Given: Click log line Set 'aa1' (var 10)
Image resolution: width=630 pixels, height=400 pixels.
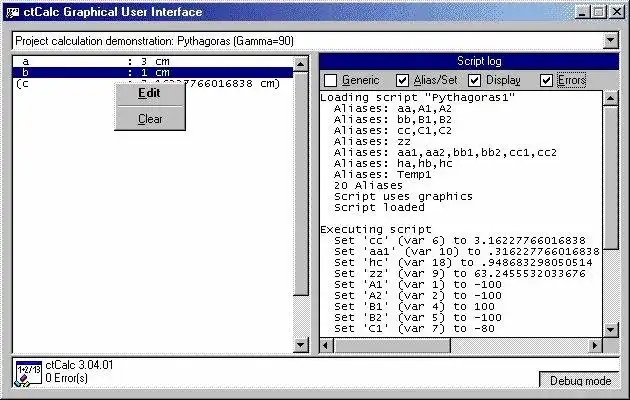Looking at the screenshot, I should click(x=467, y=252).
